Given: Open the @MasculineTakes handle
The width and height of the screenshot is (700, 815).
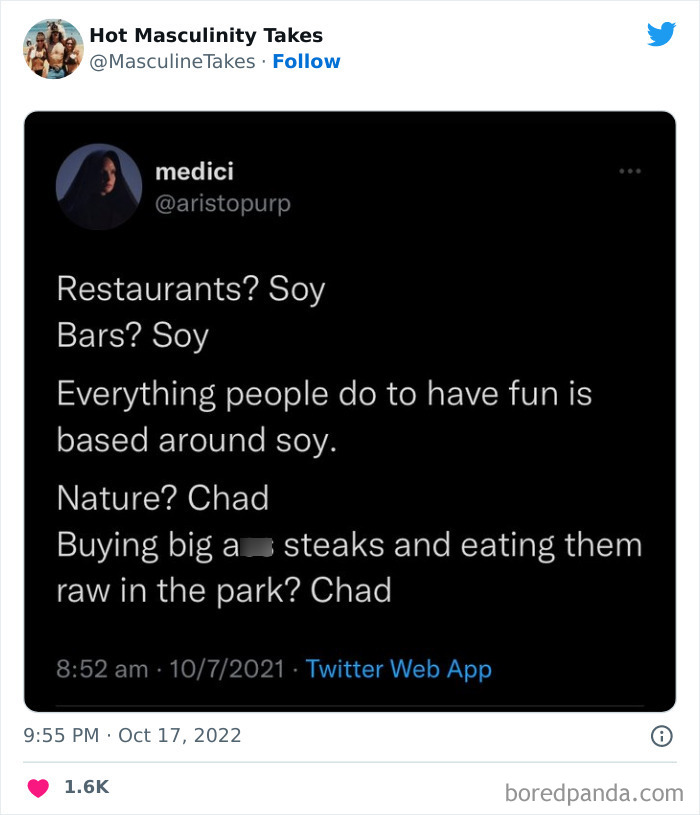Looking at the screenshot, I should (166, 61).
